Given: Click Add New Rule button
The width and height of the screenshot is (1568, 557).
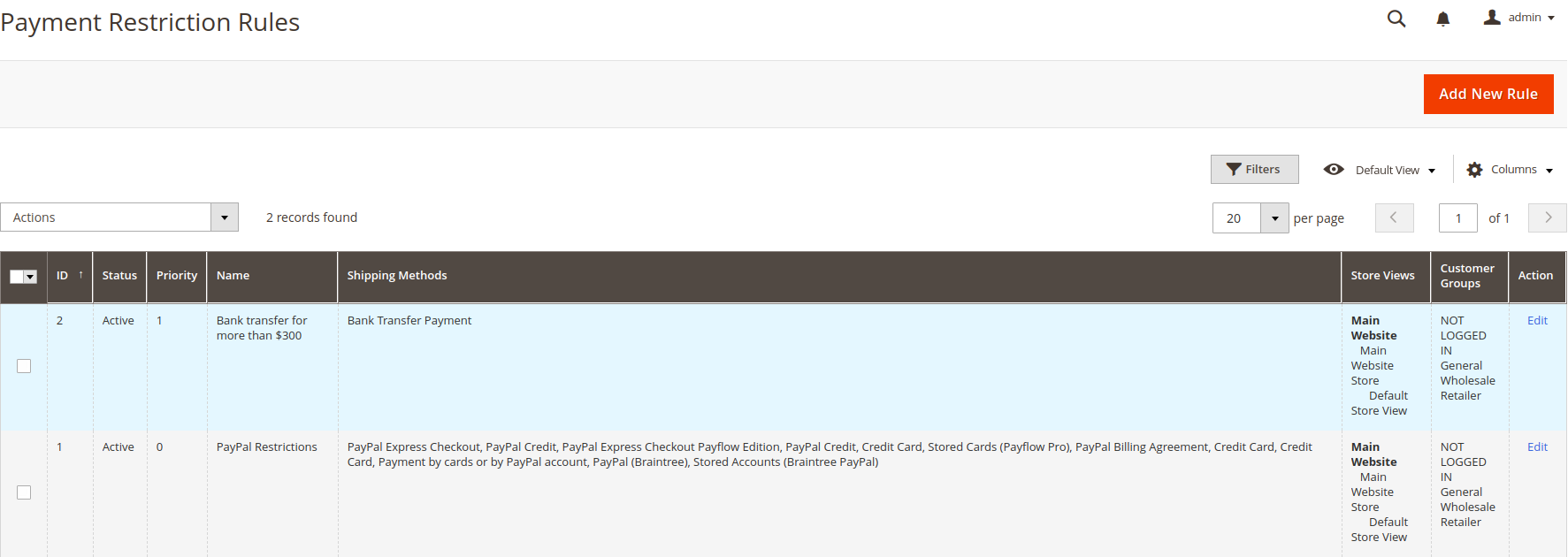Looking at the screenshot, I should [x=1488, y=94].
